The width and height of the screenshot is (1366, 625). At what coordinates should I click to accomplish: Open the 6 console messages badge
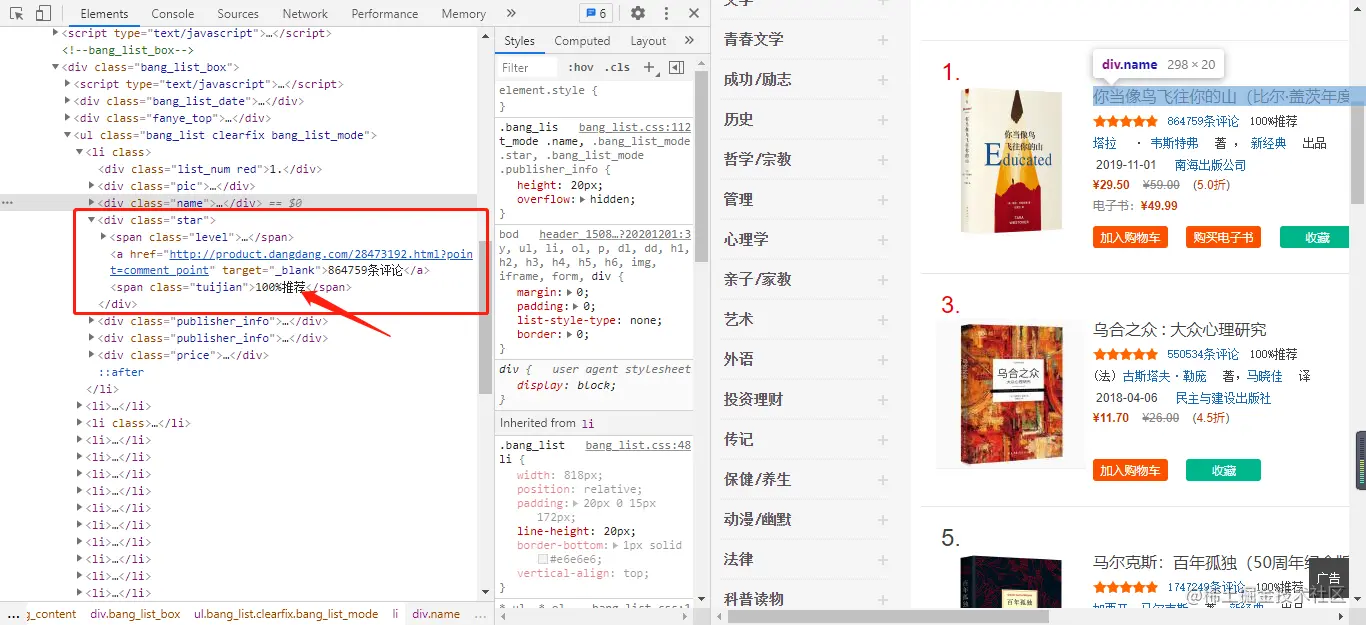pyautogui.click(x=596, y=14)
